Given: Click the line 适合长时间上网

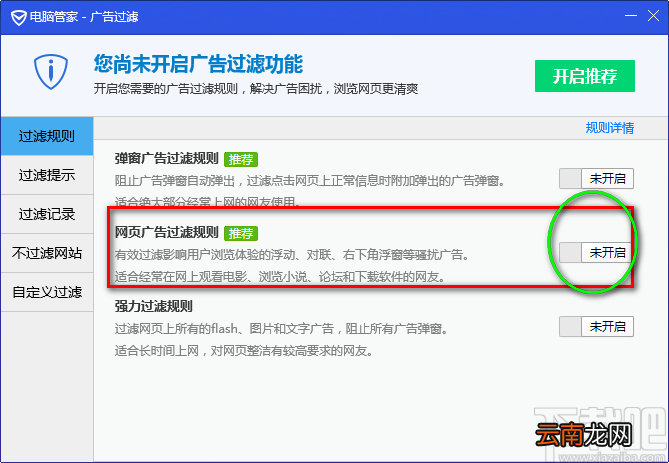Looking at the screenshot, I should tap(244, 351).
